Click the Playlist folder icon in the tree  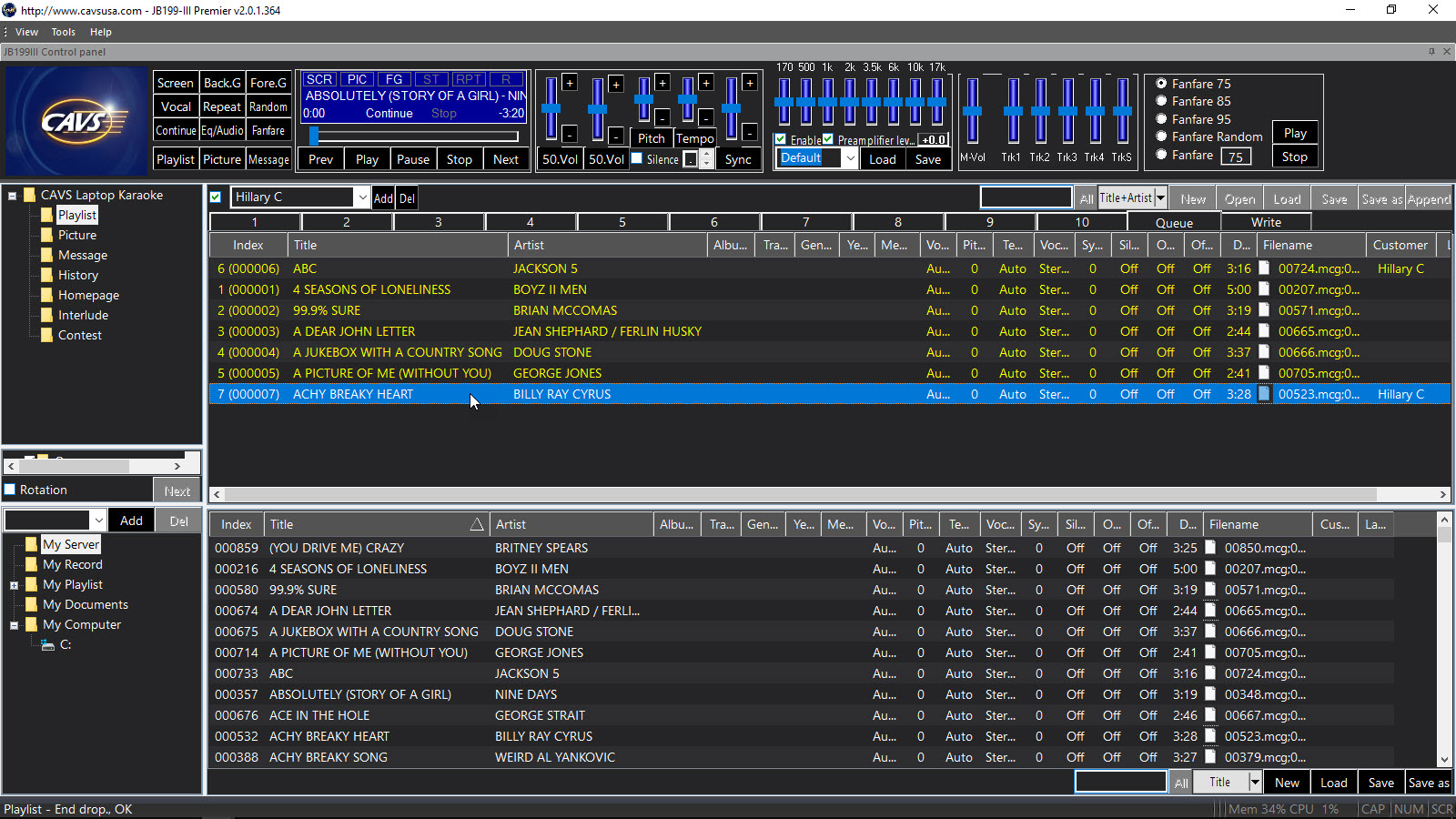click(x=46, y=216)
